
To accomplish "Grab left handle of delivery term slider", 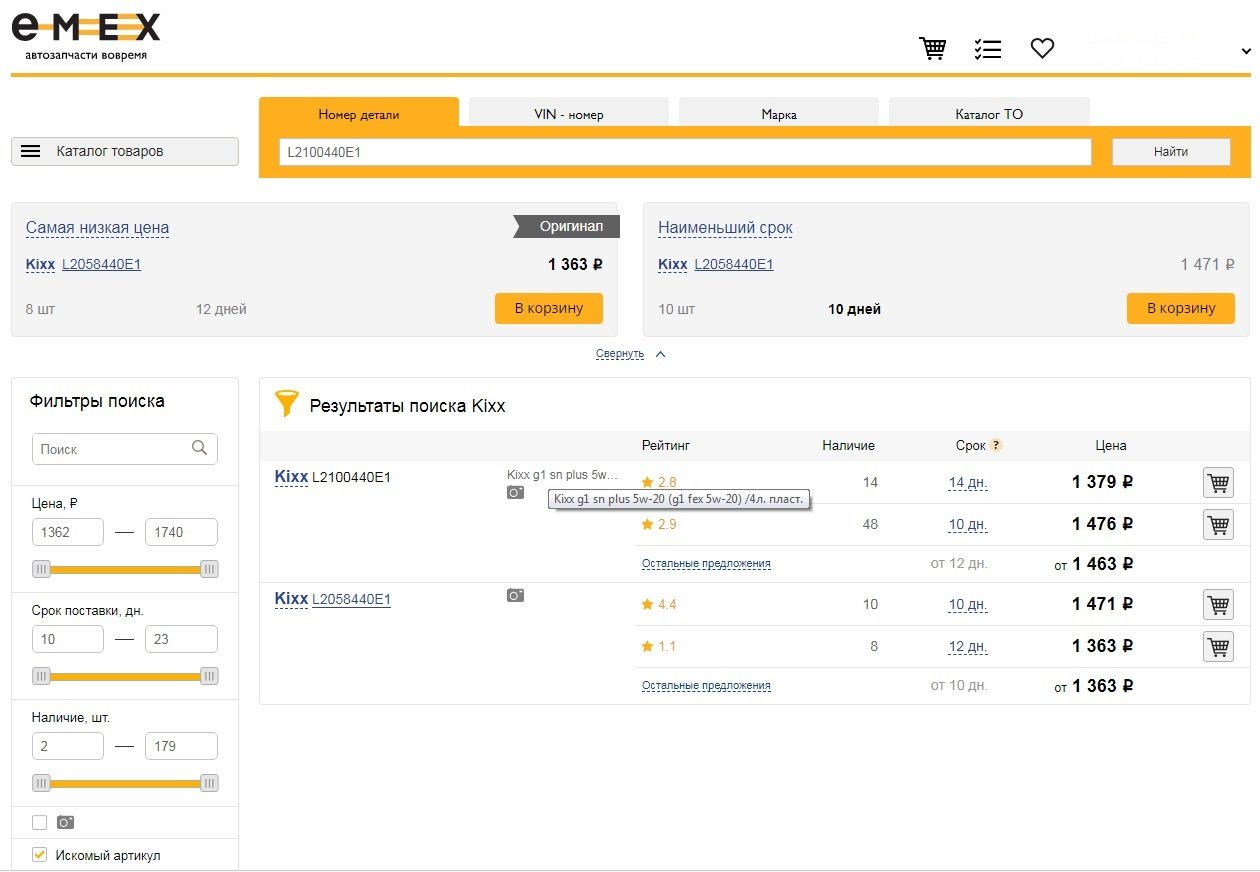I will pos(41,677).
